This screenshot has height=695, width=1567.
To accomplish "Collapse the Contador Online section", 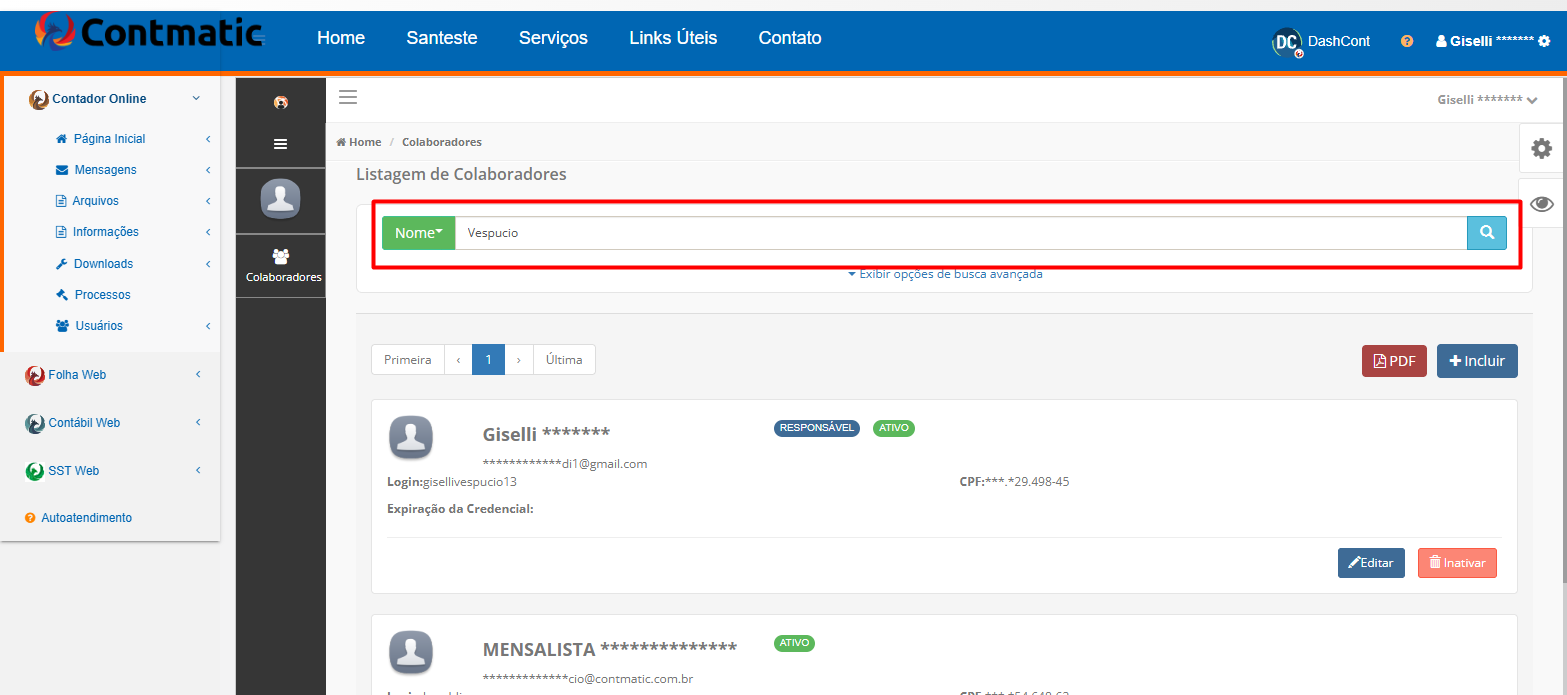I will pyautogui.click(x=196, y=98).
